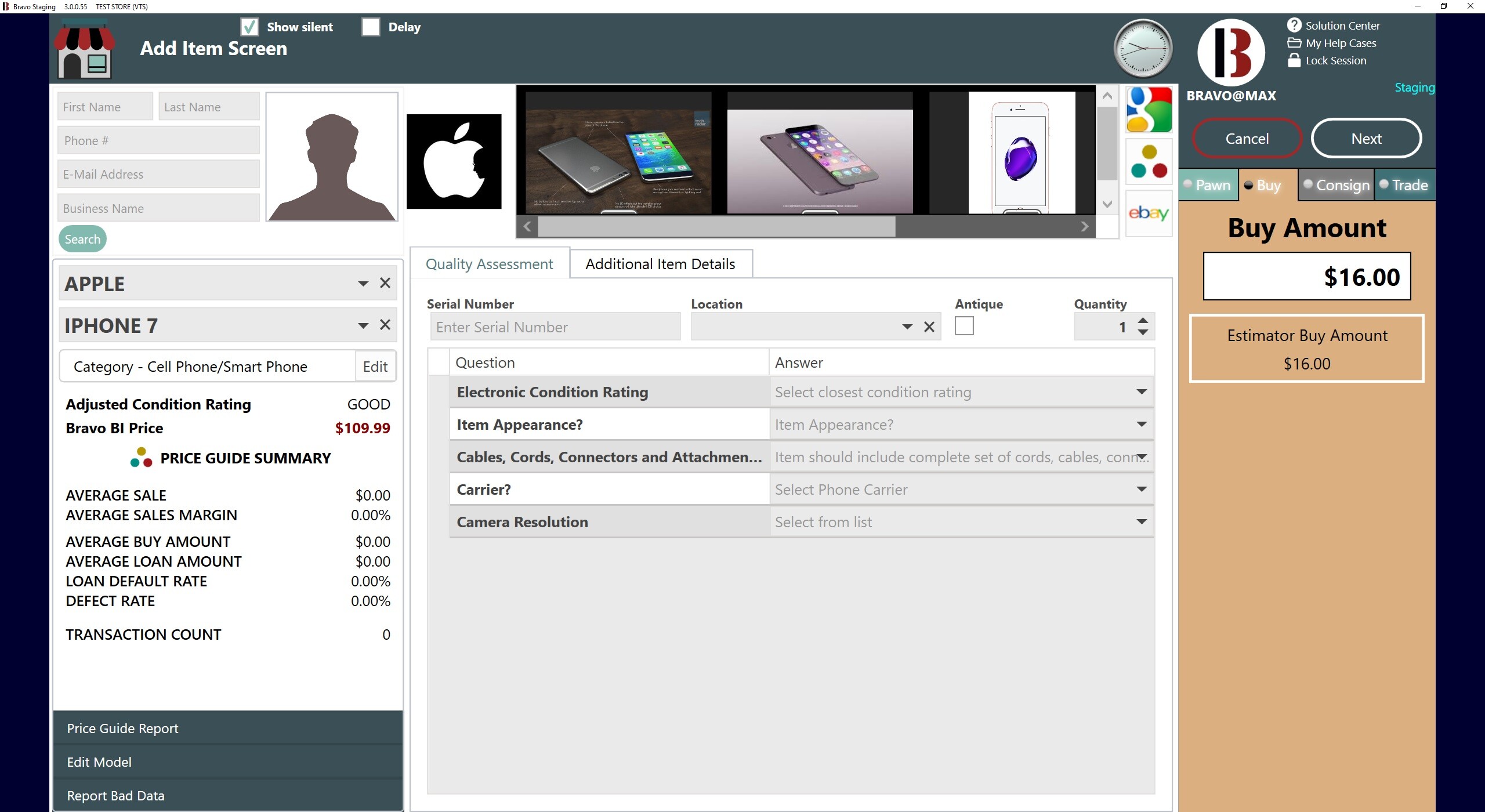
Task: Click the Enter Serial Number field
Action: click(555, 327)
